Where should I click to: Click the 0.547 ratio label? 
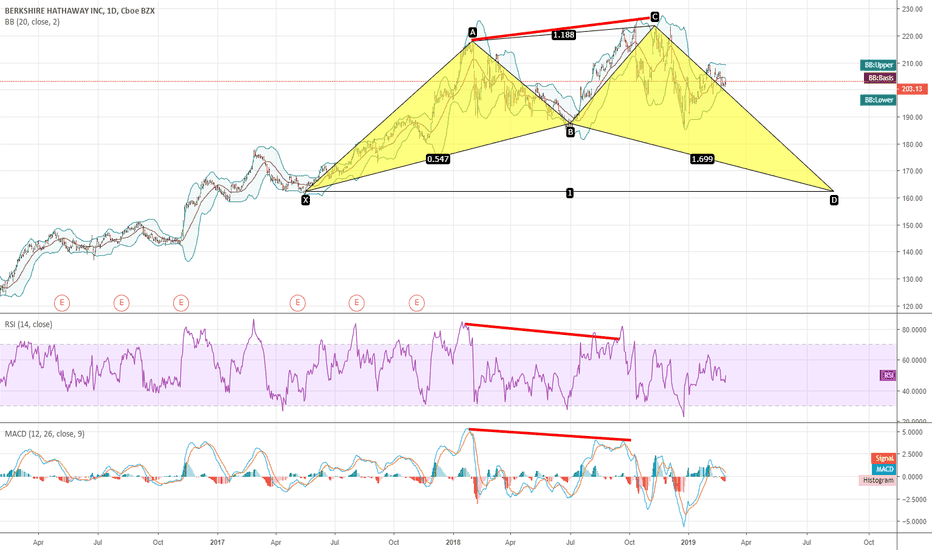point(438,159)
